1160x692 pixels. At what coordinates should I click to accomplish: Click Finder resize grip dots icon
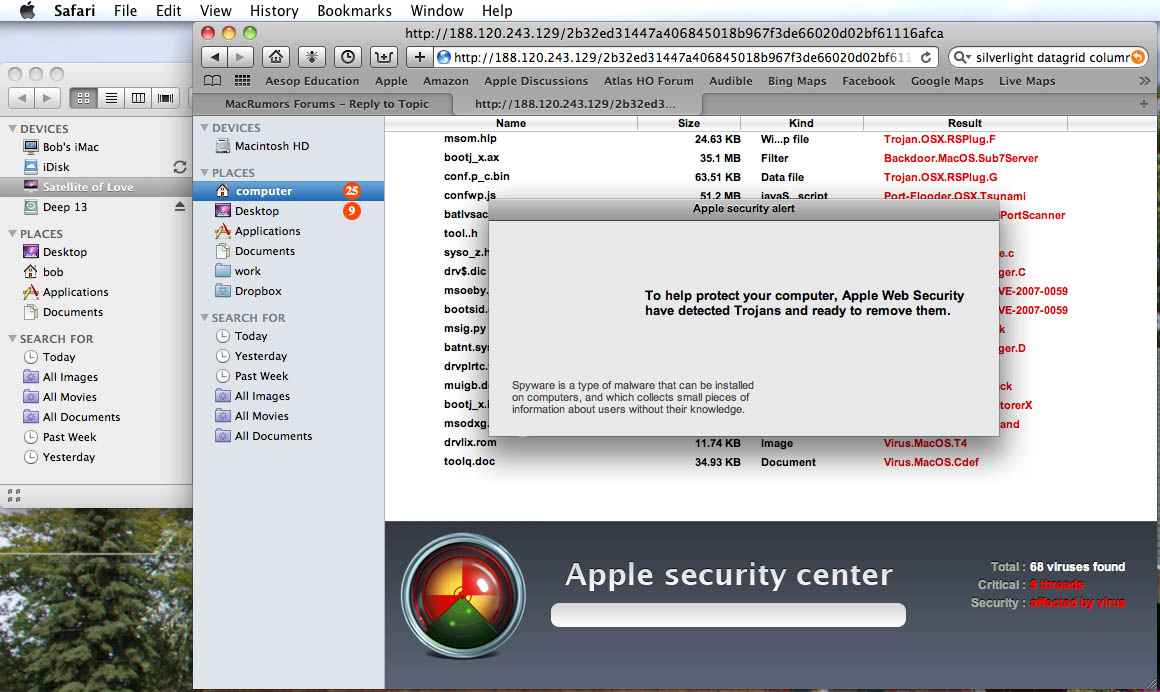pos(13,496)
